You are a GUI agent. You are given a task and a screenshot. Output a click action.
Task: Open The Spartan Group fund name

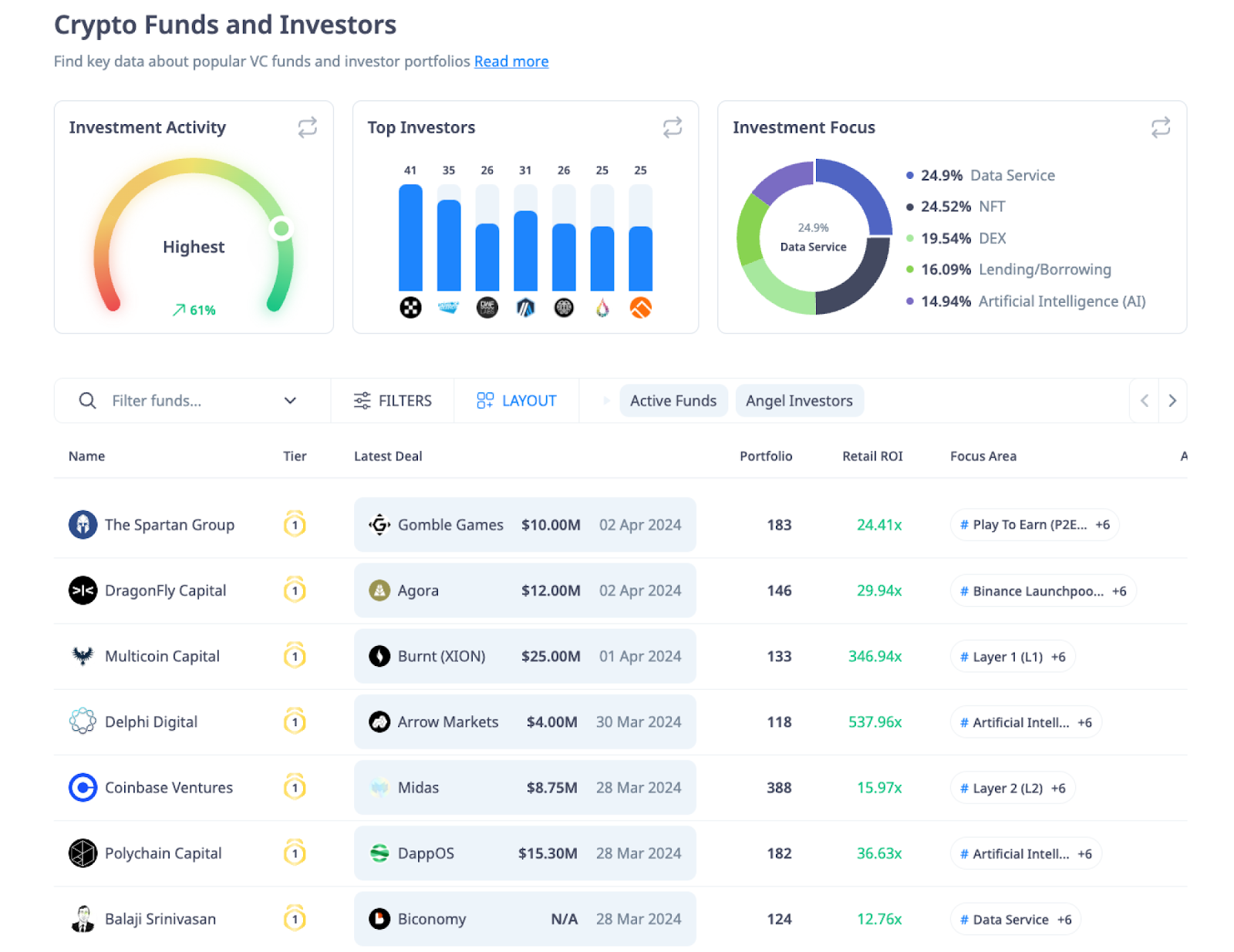pos(170,525)
